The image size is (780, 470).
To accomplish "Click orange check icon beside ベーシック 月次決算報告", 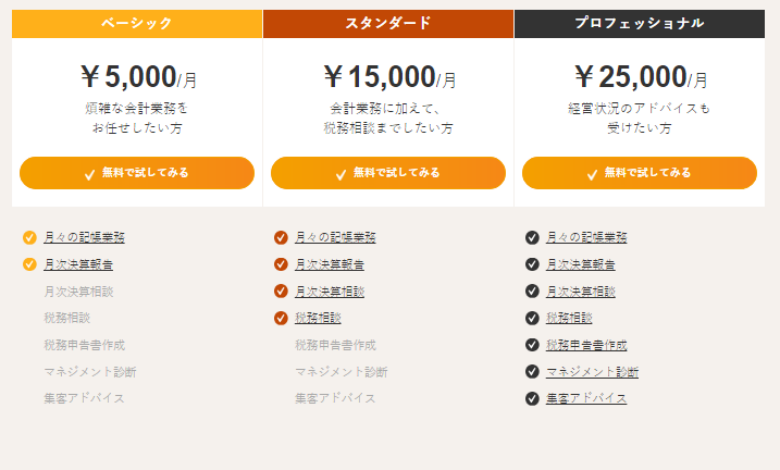I will click(30, 264).
